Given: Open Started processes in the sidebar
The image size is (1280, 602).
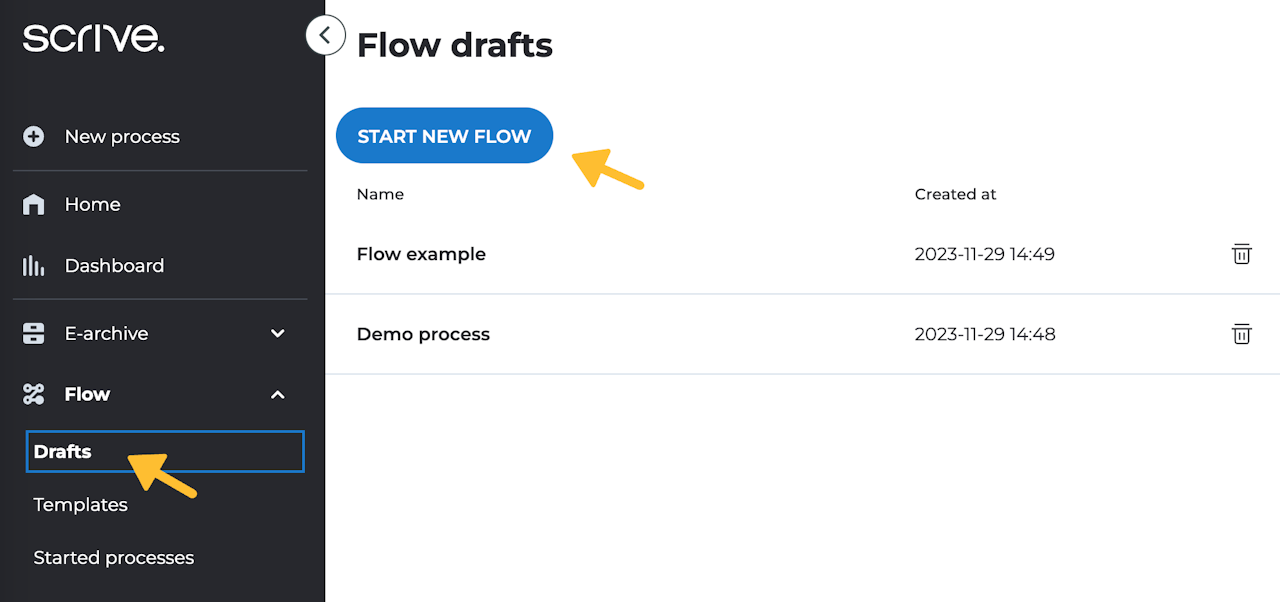Looking at the screenshot, I should [114, 558].
